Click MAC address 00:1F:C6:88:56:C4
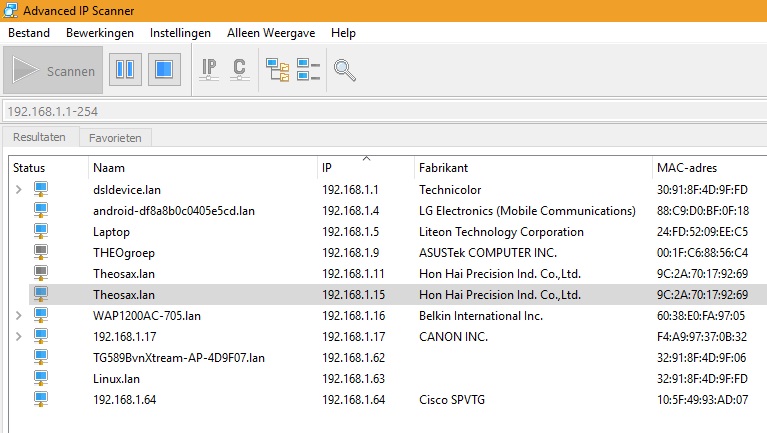Screen dimensions: 767x433 (x=702, y=253)
